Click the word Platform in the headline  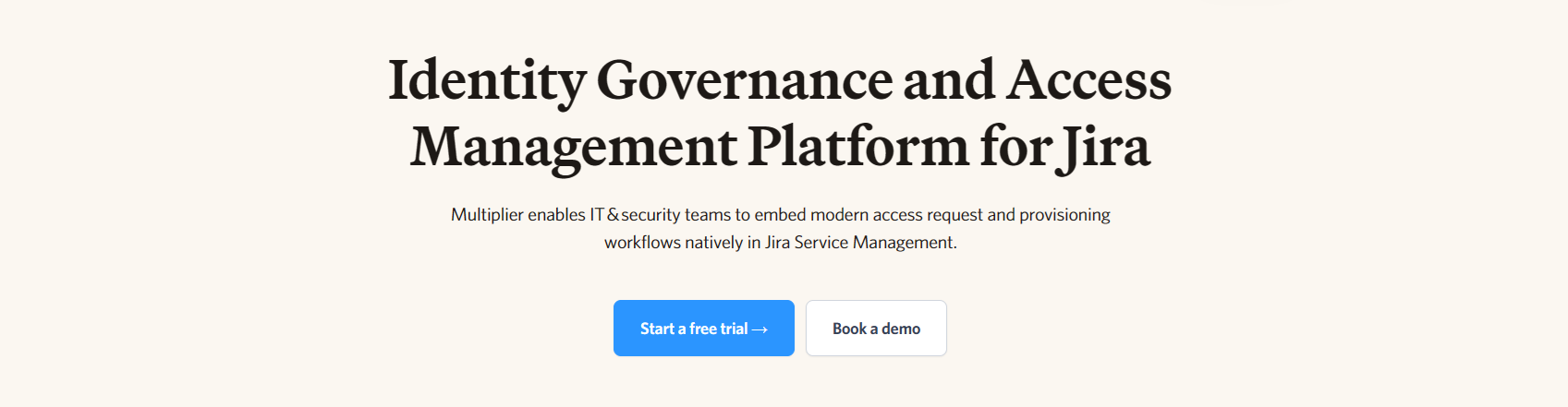point(858,148)
